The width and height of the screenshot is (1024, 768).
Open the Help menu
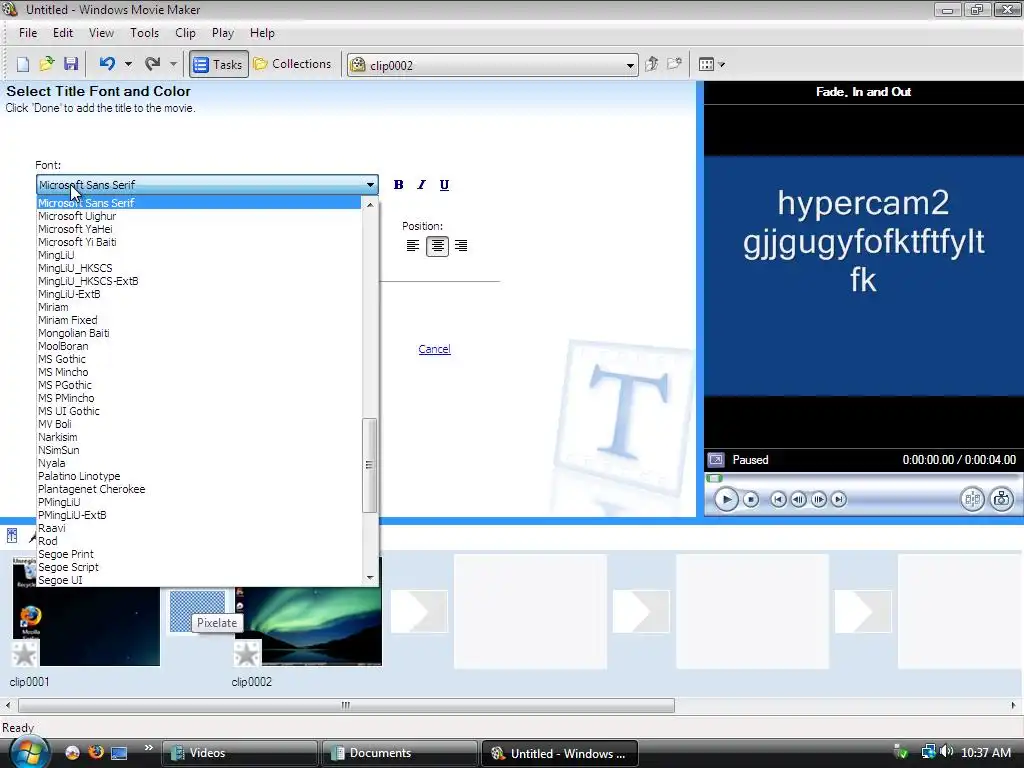point(263,33)
